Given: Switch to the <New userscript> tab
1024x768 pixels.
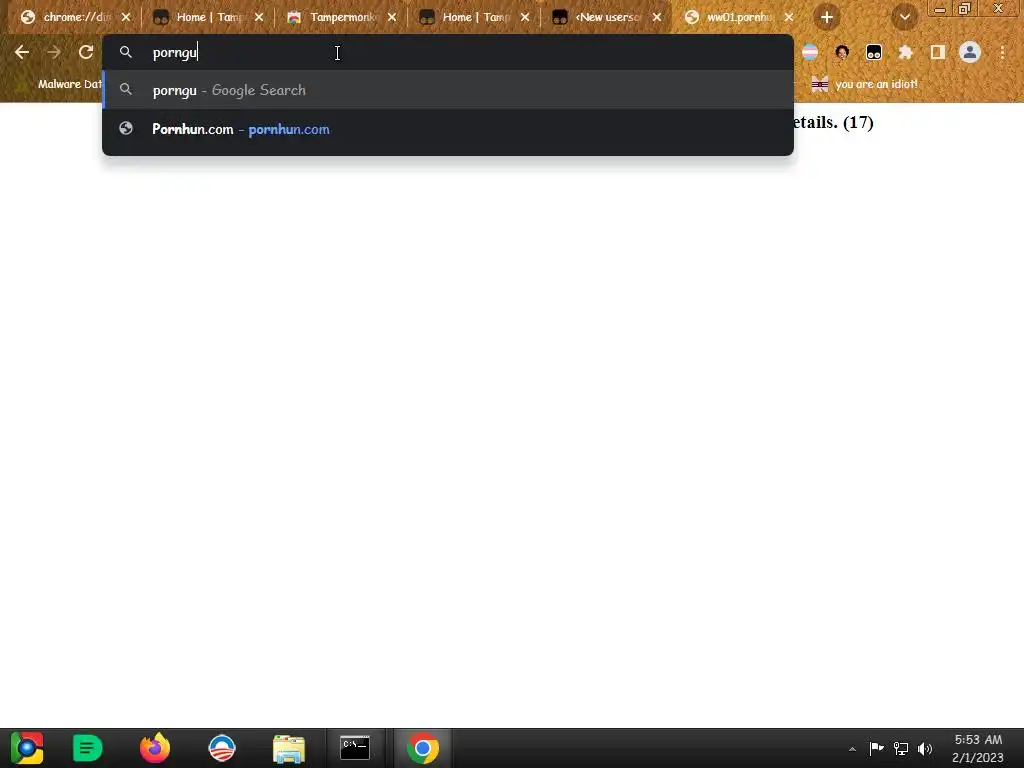Looking at the screenshot, I should point(606,18).
